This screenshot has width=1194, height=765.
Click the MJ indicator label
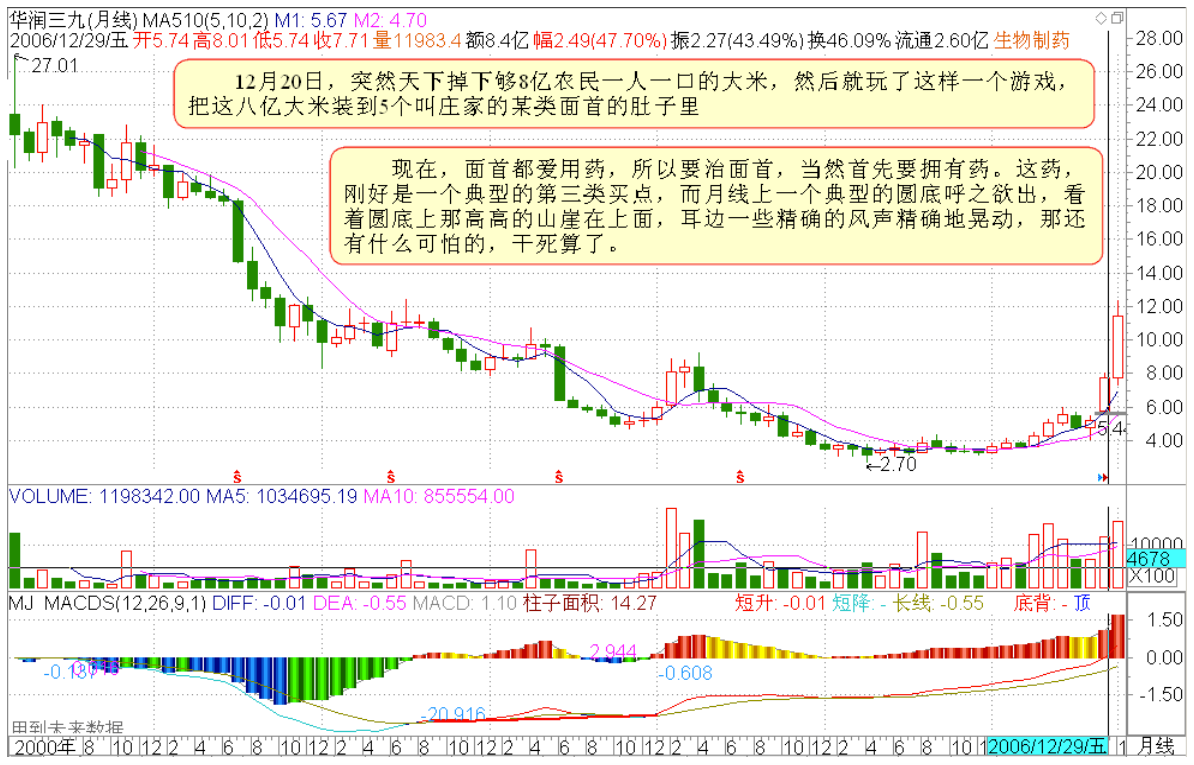21,604
